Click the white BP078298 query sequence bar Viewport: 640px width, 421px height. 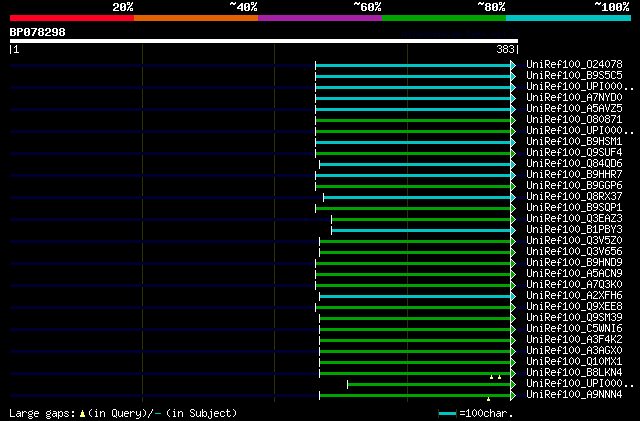[264, 41]
